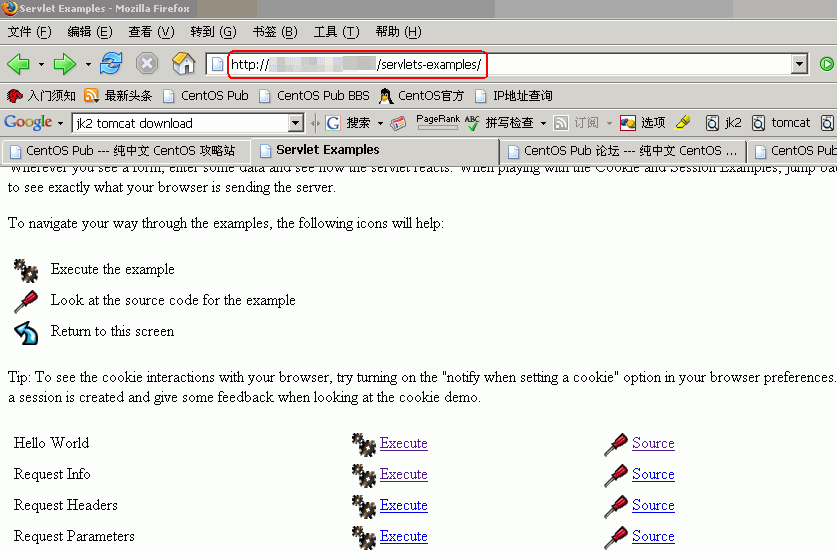
Task: Expand the Google search box history dropdown
Action: click(296, 123)
